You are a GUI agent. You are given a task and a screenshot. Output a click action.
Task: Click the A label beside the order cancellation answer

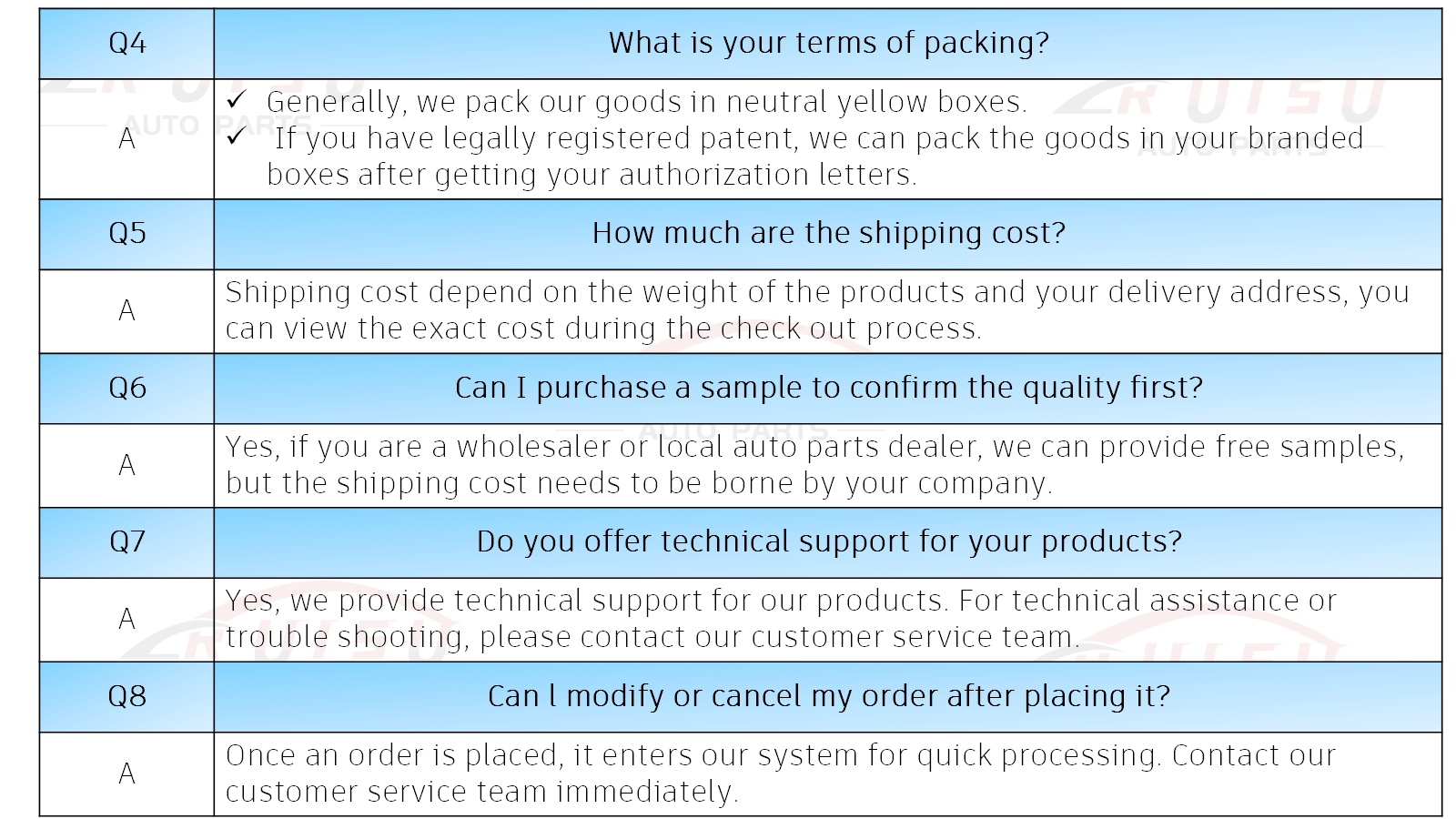[126, 774]
